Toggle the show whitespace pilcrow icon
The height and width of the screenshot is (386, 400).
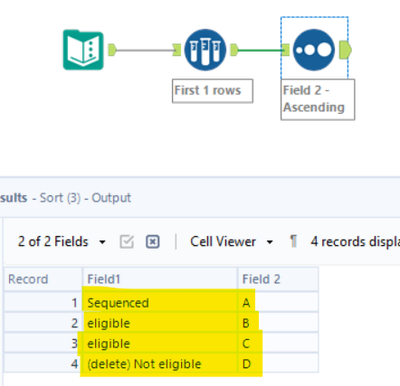click(x=293, y=241)
